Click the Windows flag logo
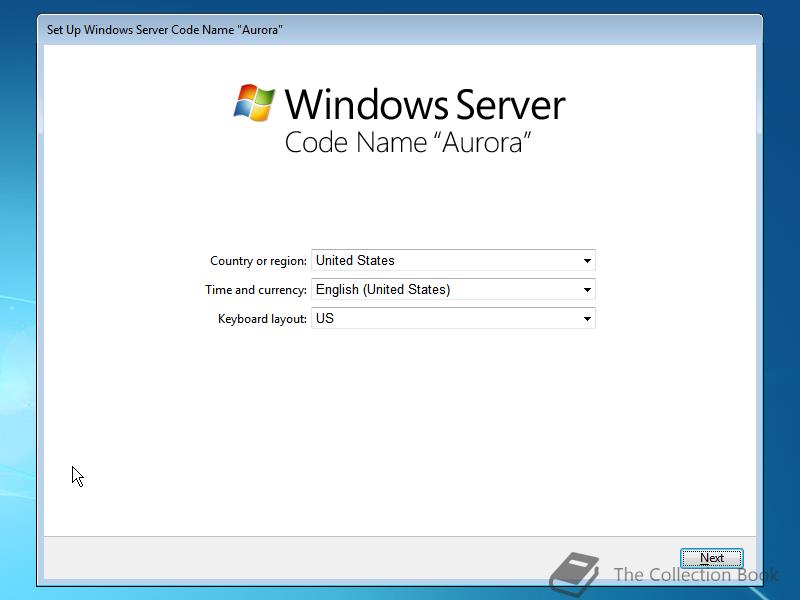Viewport: 800px width, 600px height. [x=254, y=103]
